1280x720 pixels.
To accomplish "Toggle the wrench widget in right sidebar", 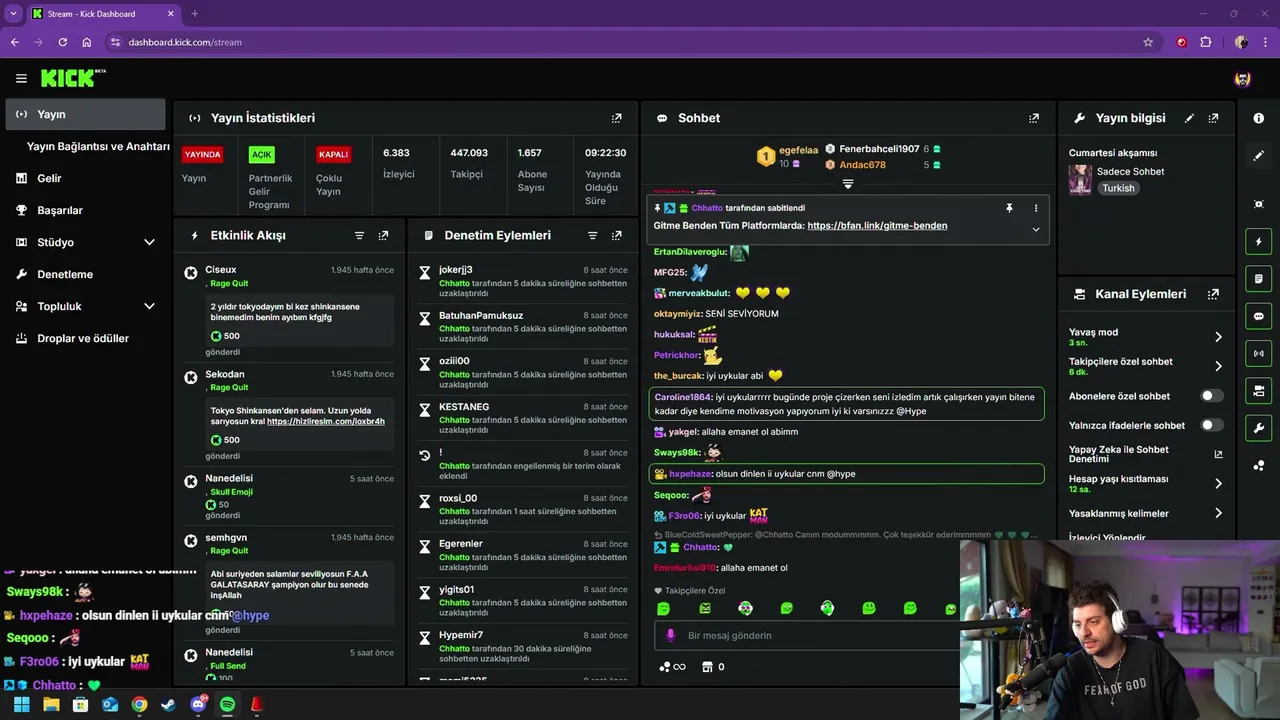I will pos(1258,428).
